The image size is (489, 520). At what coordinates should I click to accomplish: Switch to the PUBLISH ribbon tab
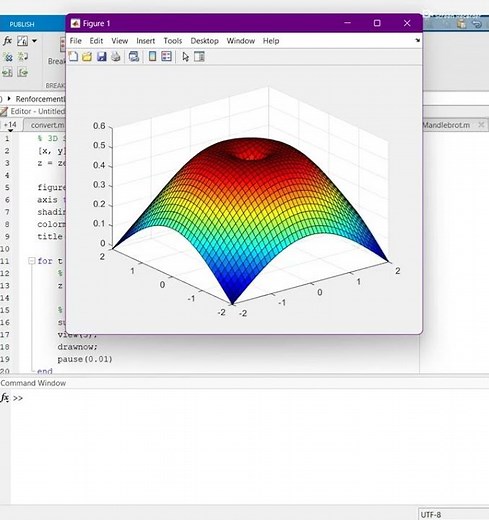[x=22, y=24]
